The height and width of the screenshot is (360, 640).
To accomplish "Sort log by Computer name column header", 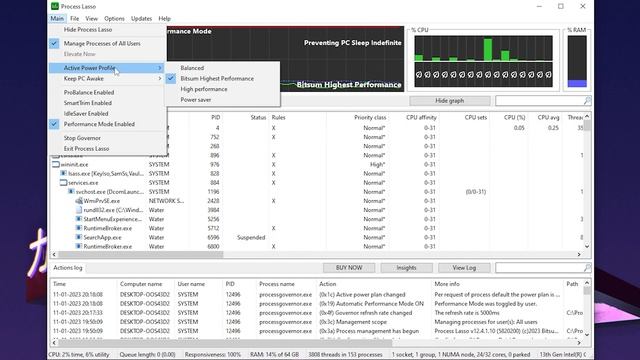I will tap(141, 284).
